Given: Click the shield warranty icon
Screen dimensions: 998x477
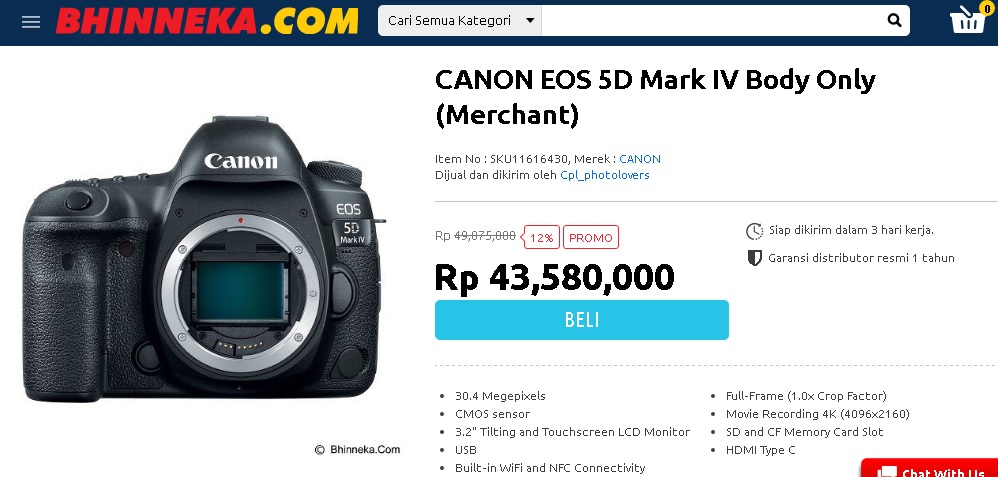Looking at the screenshot, I should pyautogui.click(x=754, y=258).
